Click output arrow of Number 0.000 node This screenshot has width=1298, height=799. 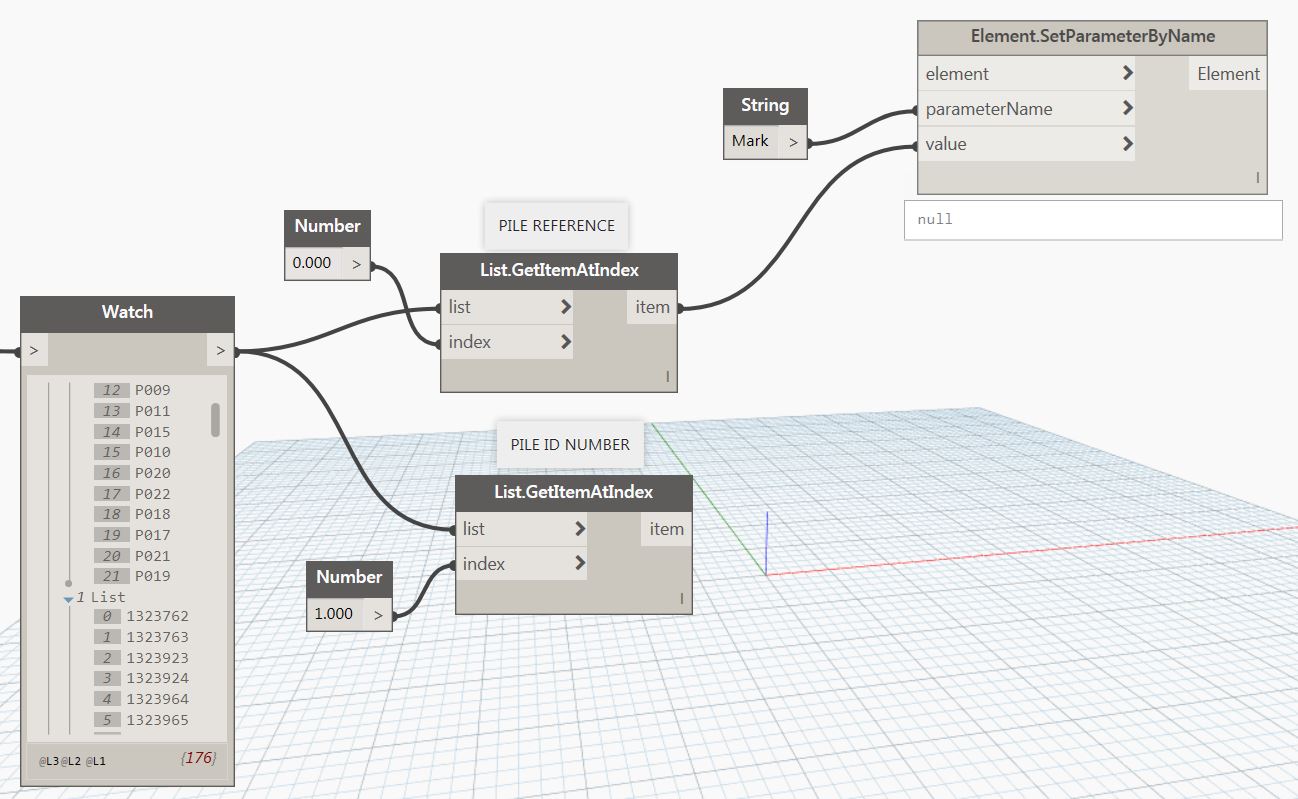click(x=356, y=264)
